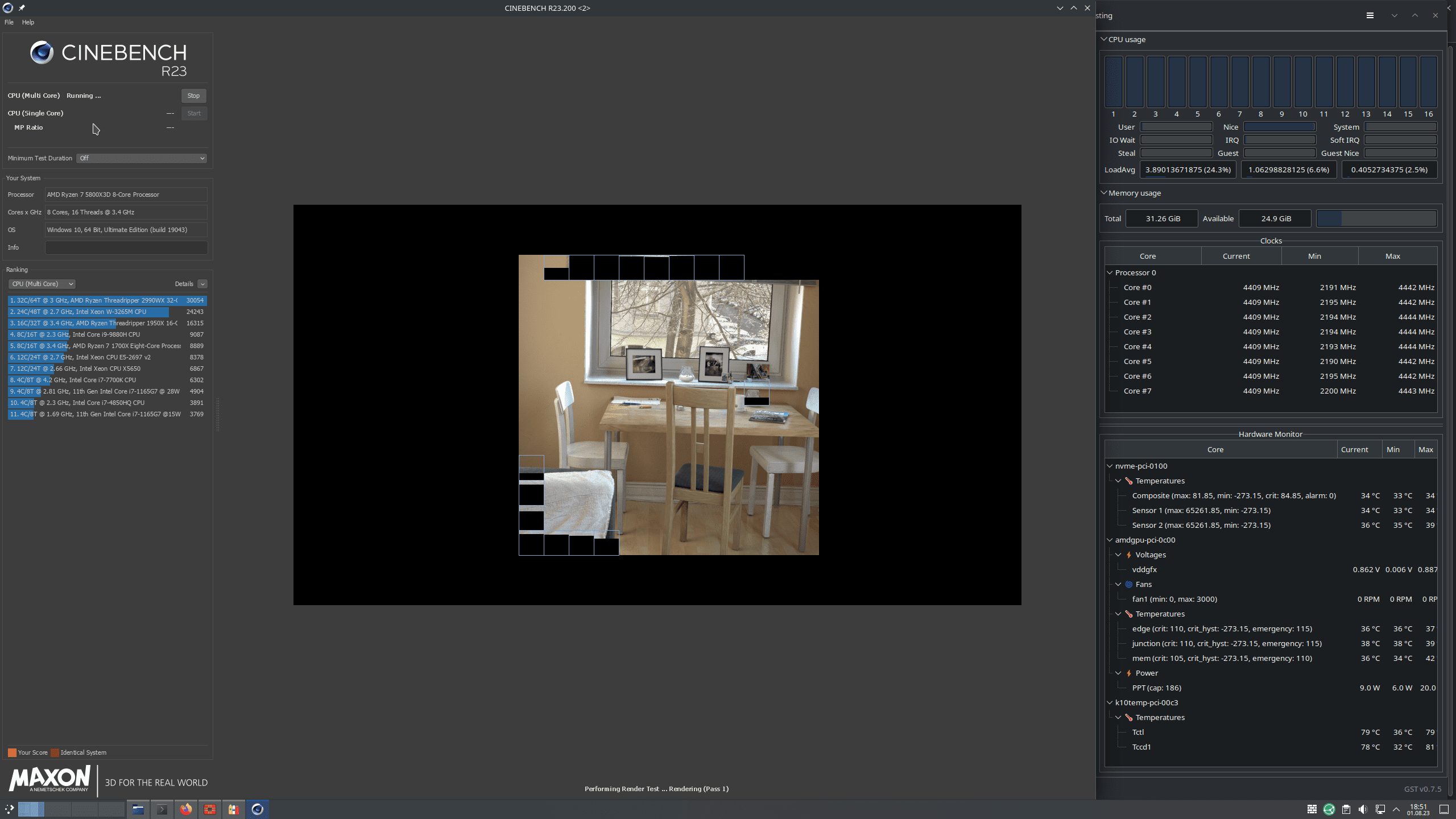Click the first LoadAvg value box
Image resolution: width=1456 pixels, height=819 pixels.
click(1188, 169)
